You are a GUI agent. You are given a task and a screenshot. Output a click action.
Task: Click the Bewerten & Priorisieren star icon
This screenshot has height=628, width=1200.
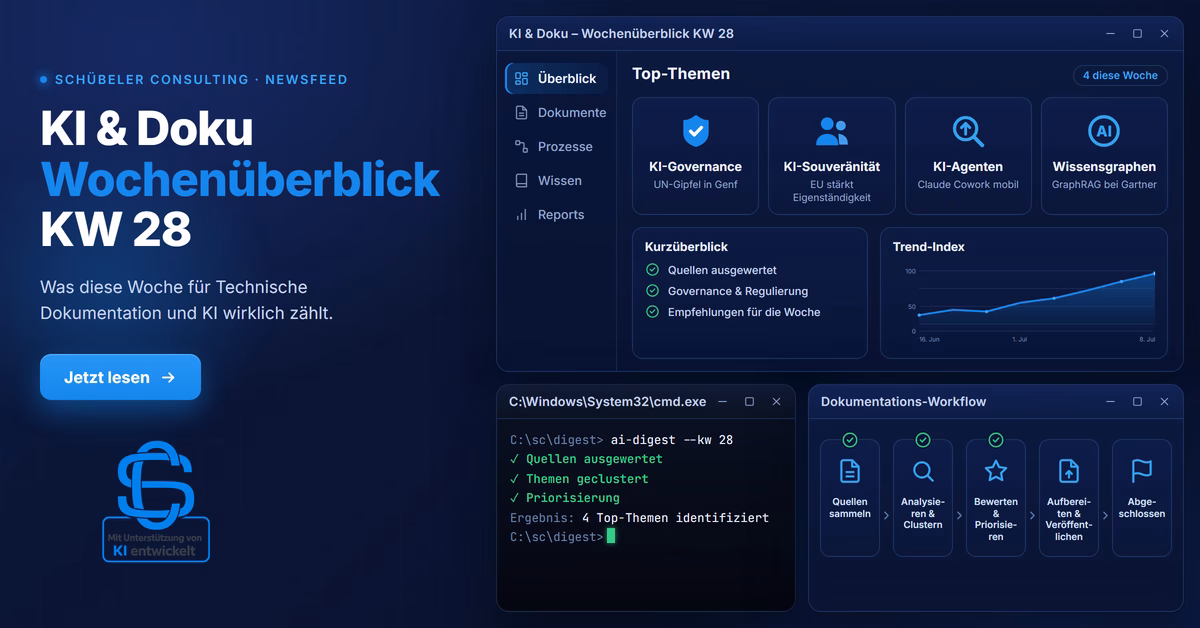(996, 471)
